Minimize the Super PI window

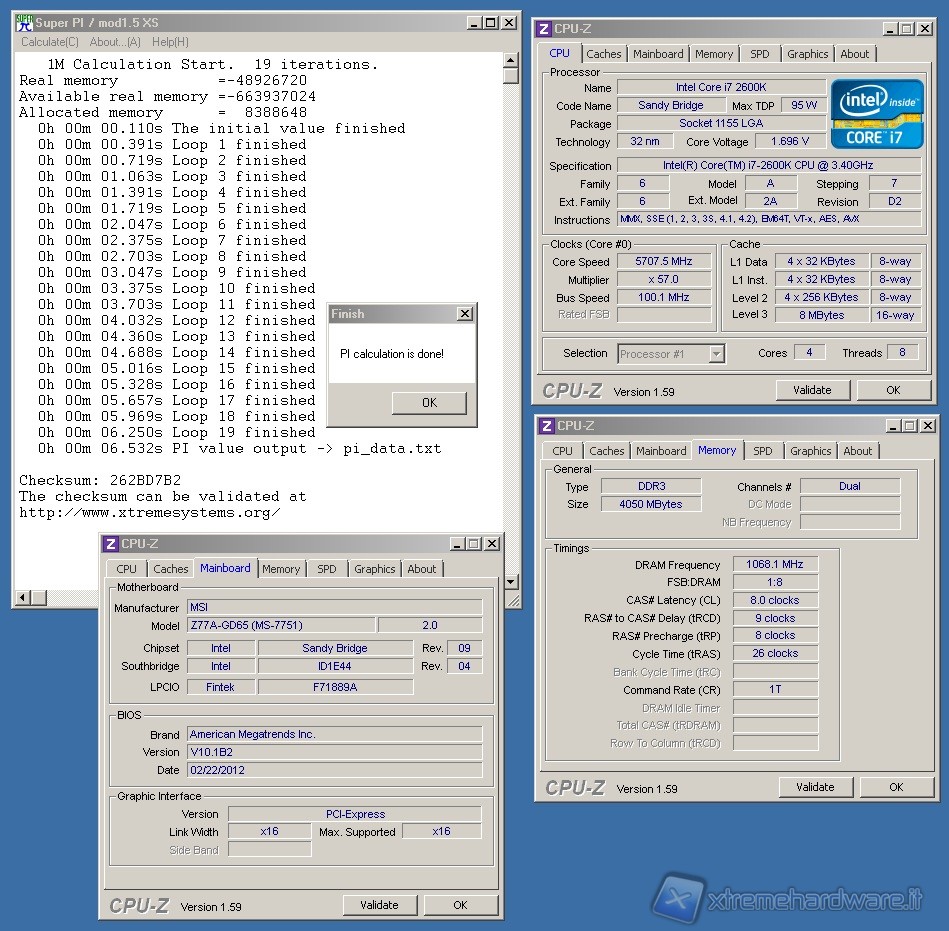[x=473, y=23]
